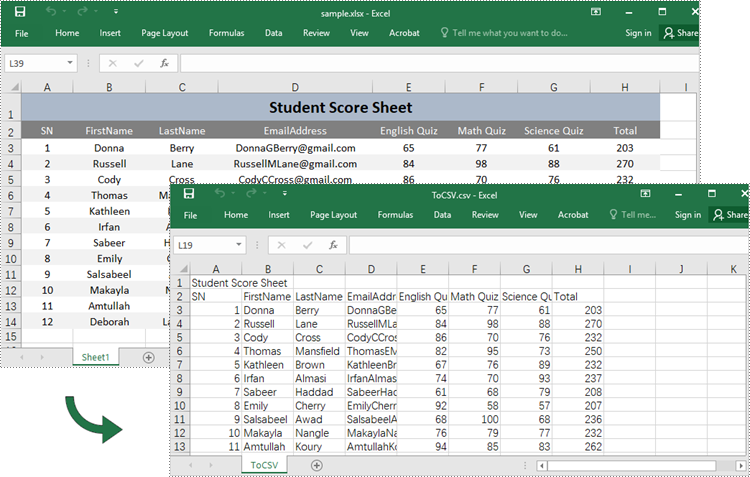Click Sheet1 tab in sample.xlsx window

click(x=95, y=357)
